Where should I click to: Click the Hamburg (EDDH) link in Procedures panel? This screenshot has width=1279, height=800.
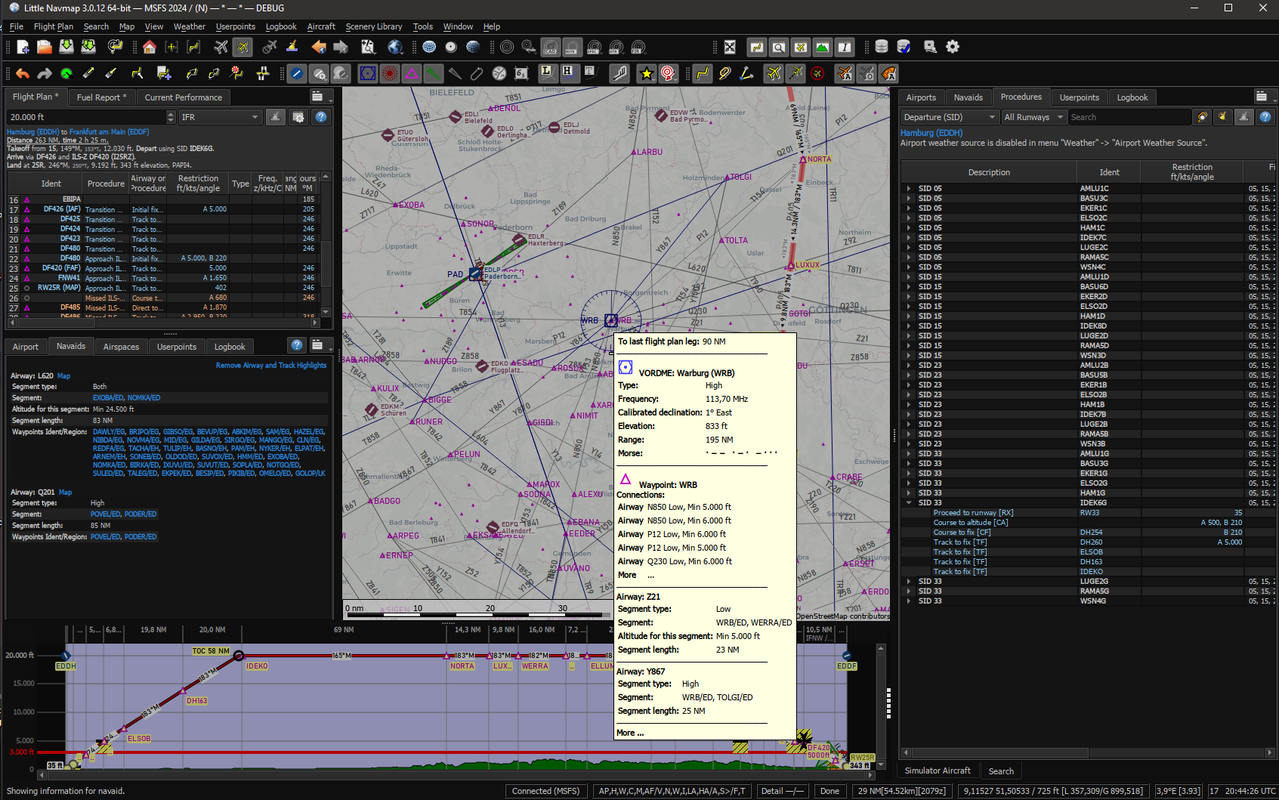tap(931, 133)
